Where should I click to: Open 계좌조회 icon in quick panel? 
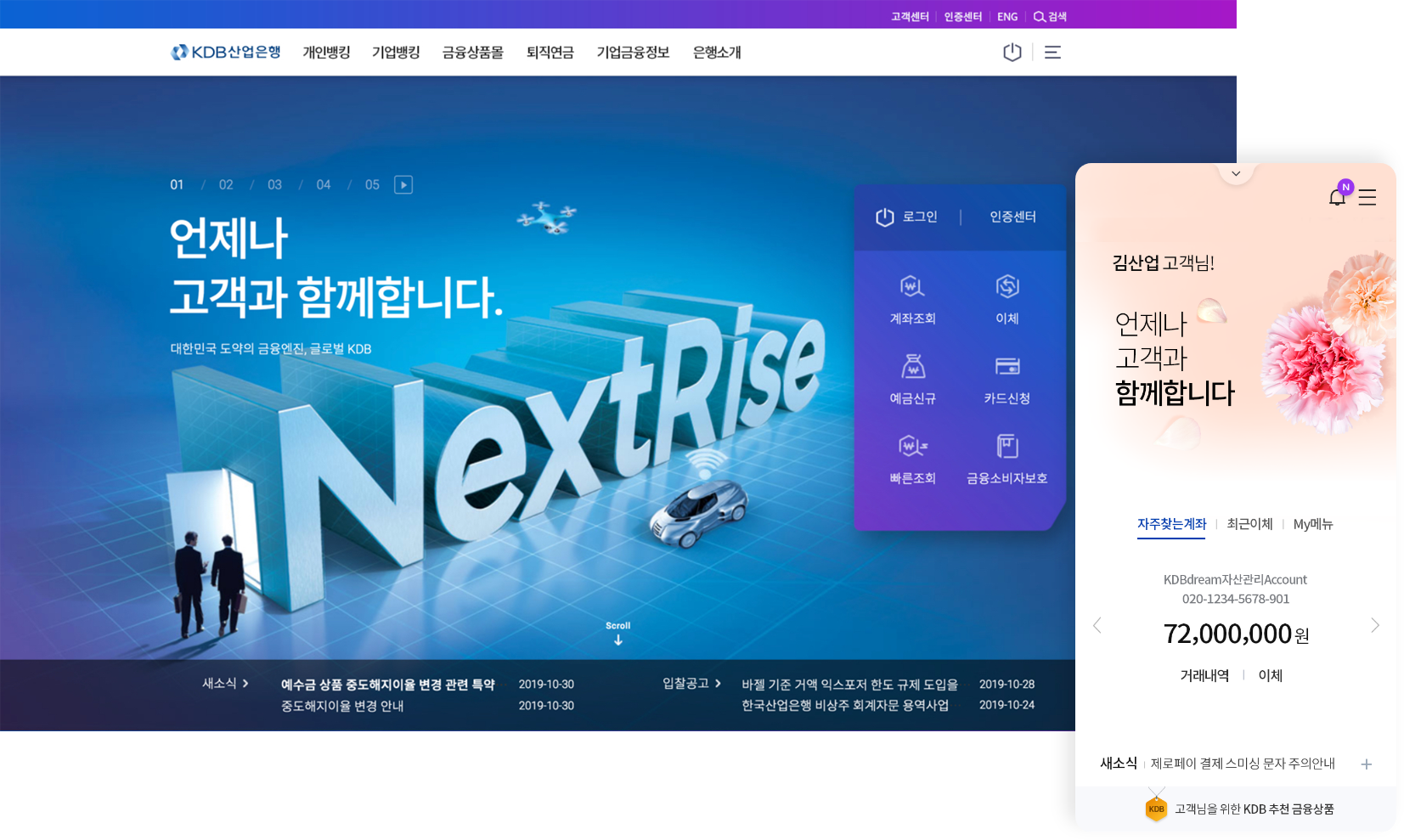click(912, 286)
